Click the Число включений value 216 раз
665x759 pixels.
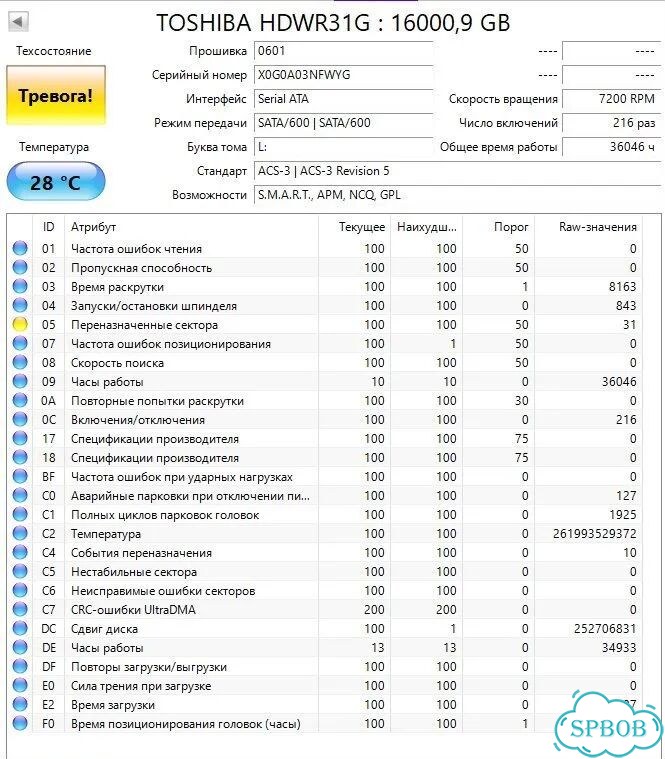[x=611, y=123]
